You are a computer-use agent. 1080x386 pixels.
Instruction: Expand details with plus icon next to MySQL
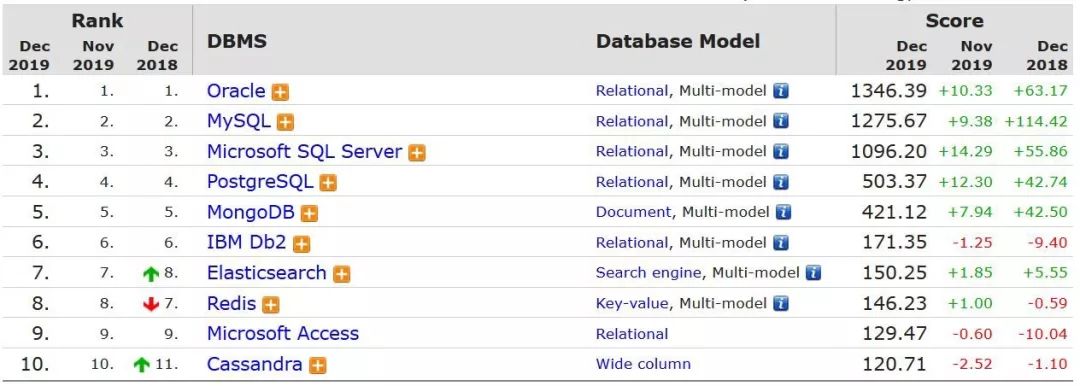pyautogui.click(x=285, y=123)
